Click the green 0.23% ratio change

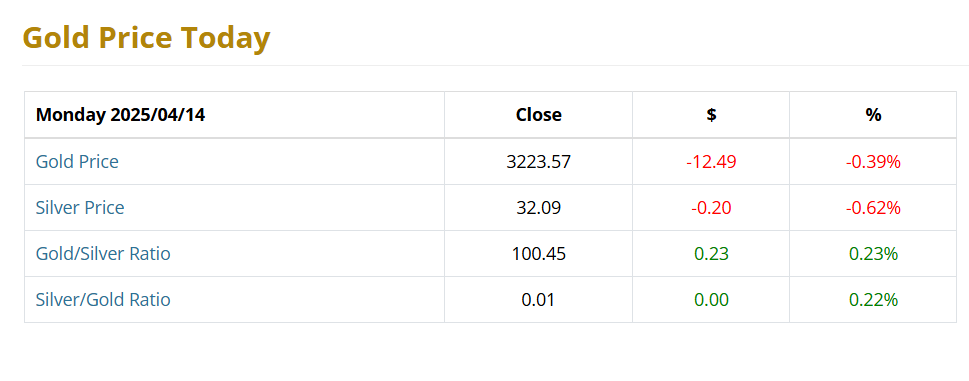873,254
